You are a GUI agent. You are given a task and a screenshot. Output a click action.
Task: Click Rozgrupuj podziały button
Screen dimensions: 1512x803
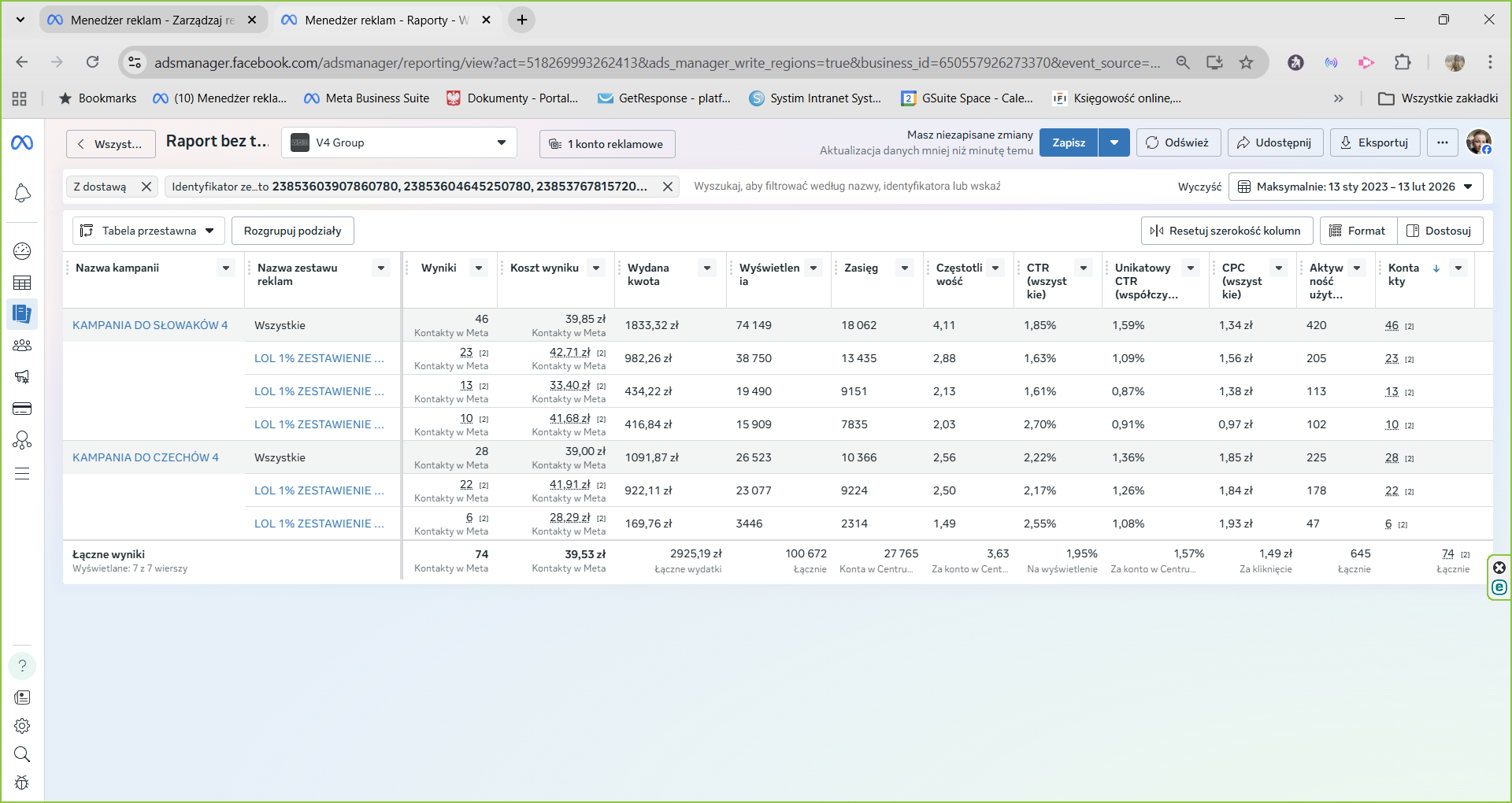(x=292, y=231)
